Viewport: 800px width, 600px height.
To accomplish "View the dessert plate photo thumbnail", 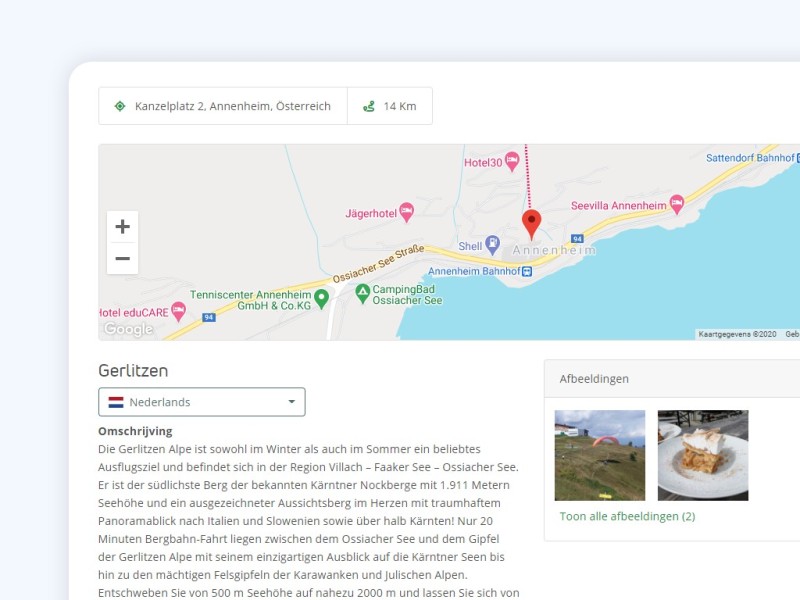I will point(702,453).
